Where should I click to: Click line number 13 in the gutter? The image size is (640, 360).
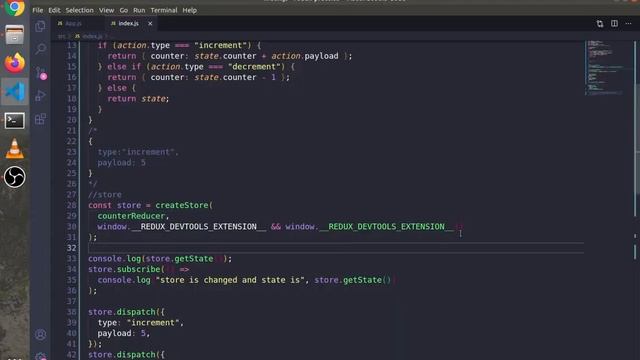[x=71, y=45]
